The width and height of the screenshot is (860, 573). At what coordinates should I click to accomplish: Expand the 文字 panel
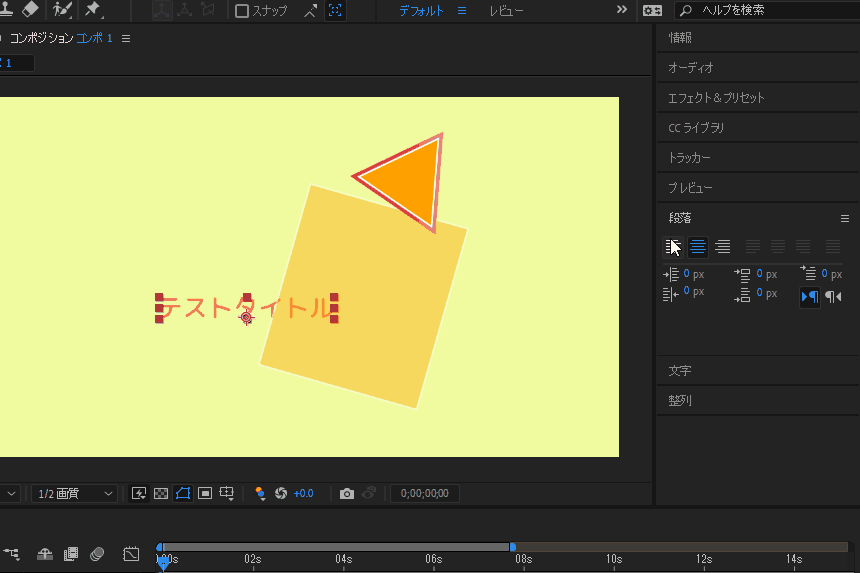(x=680, y=371)
